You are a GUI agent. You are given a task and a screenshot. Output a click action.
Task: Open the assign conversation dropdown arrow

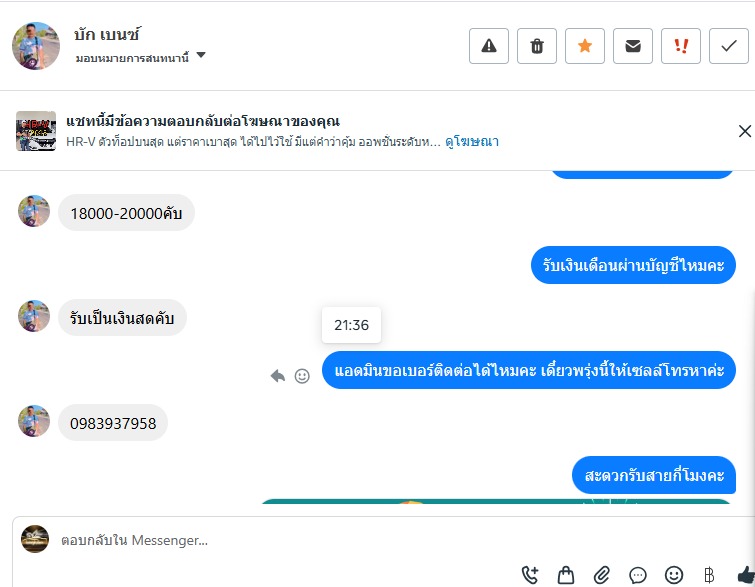201,56
